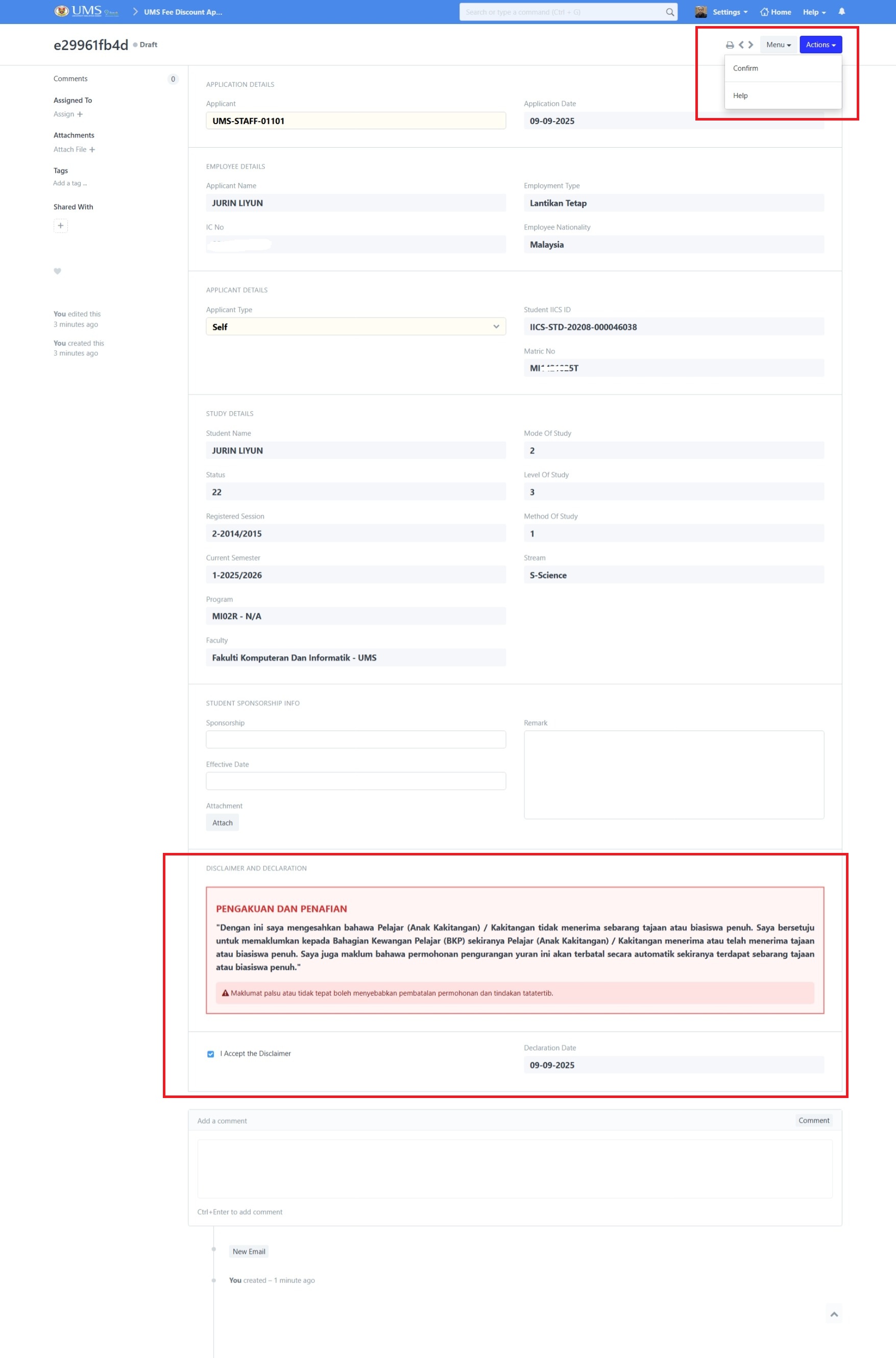Click the print icon

(729, 45)
